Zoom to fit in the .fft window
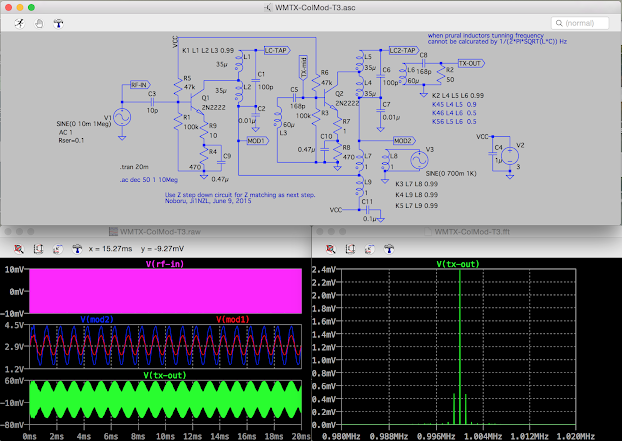This screenshot has width=622, height=441. (330, 249)
